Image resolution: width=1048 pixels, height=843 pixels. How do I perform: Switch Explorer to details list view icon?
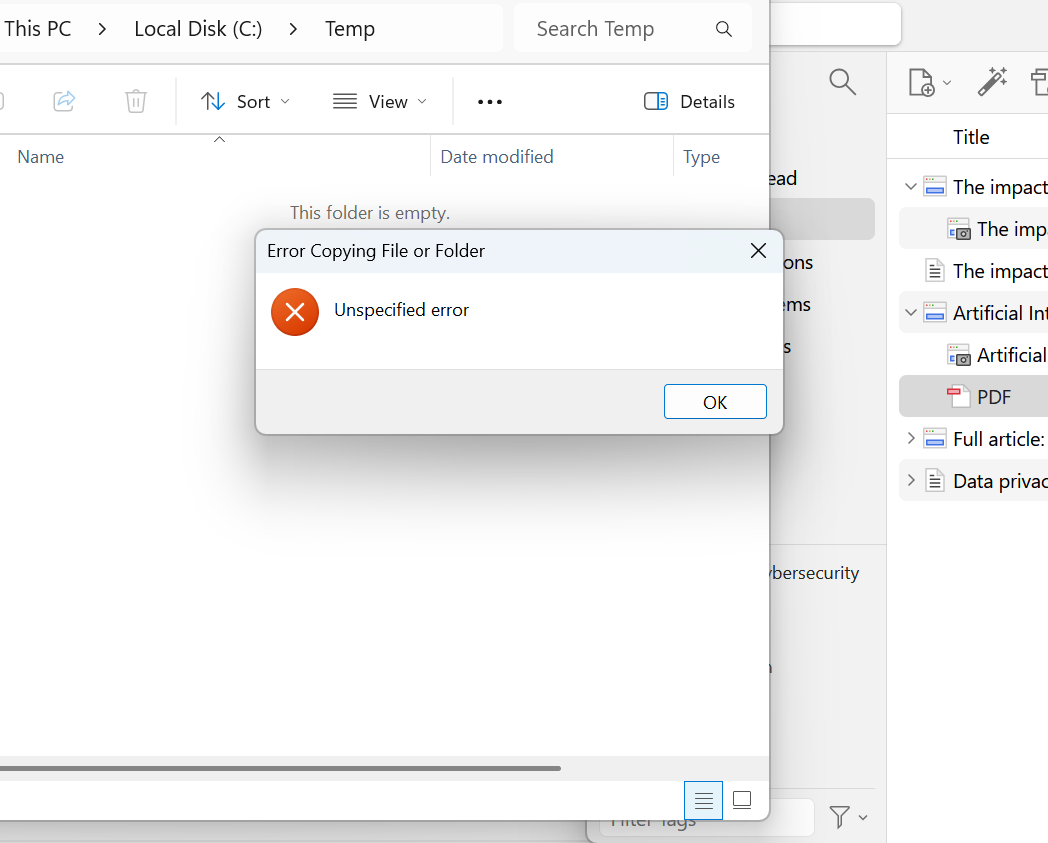point(703,800)
